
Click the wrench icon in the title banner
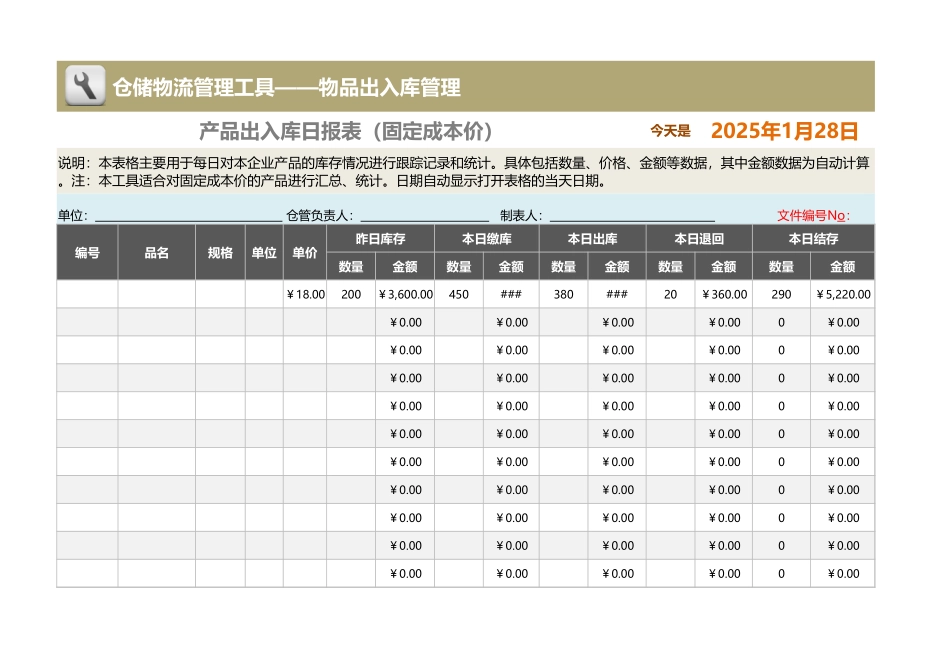[85, 85]
